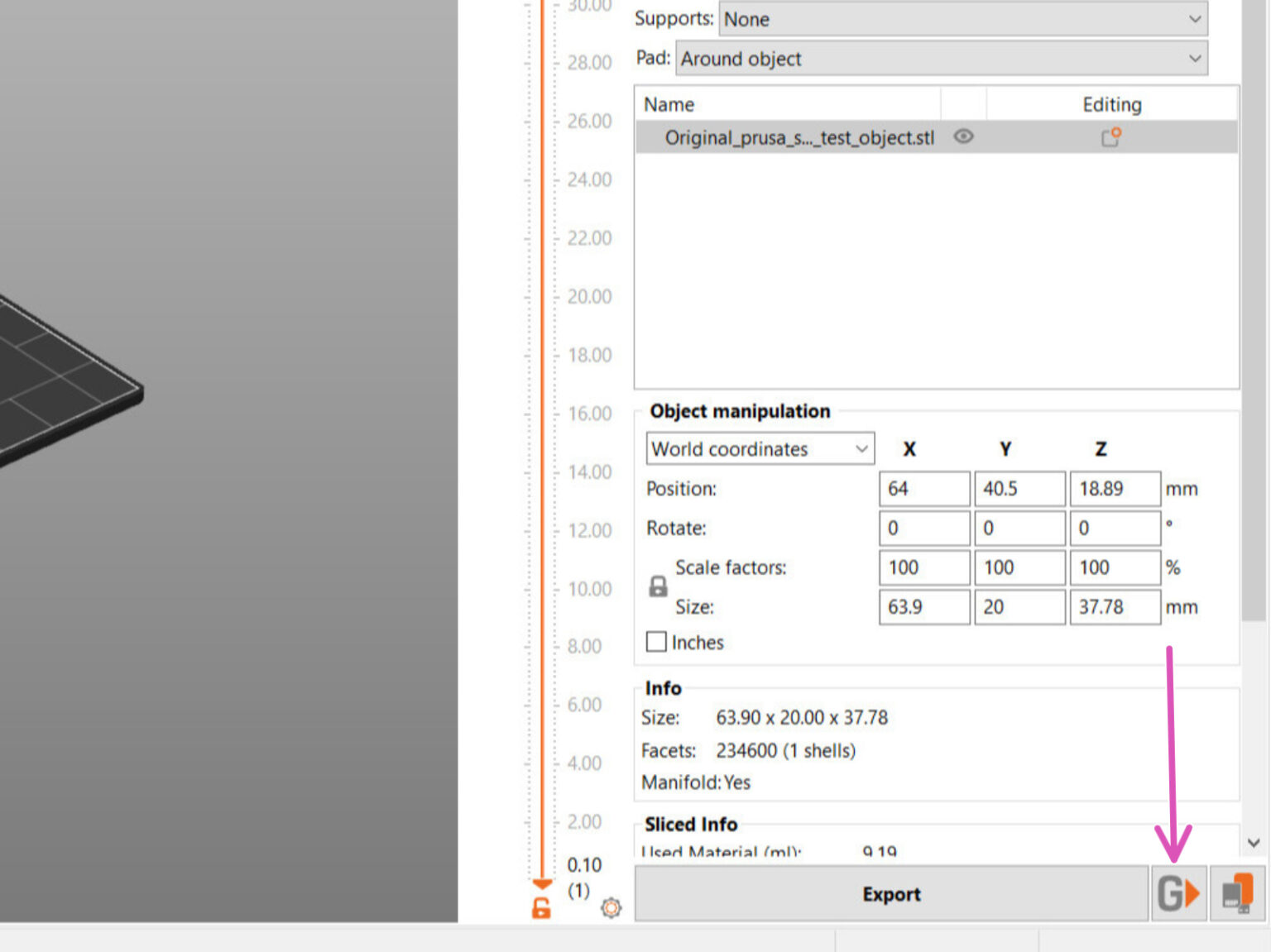Viewport: 1271px width, 952px height.
Task: Click the scroll down arrow in sidebar
Action: pos(1254,843)
